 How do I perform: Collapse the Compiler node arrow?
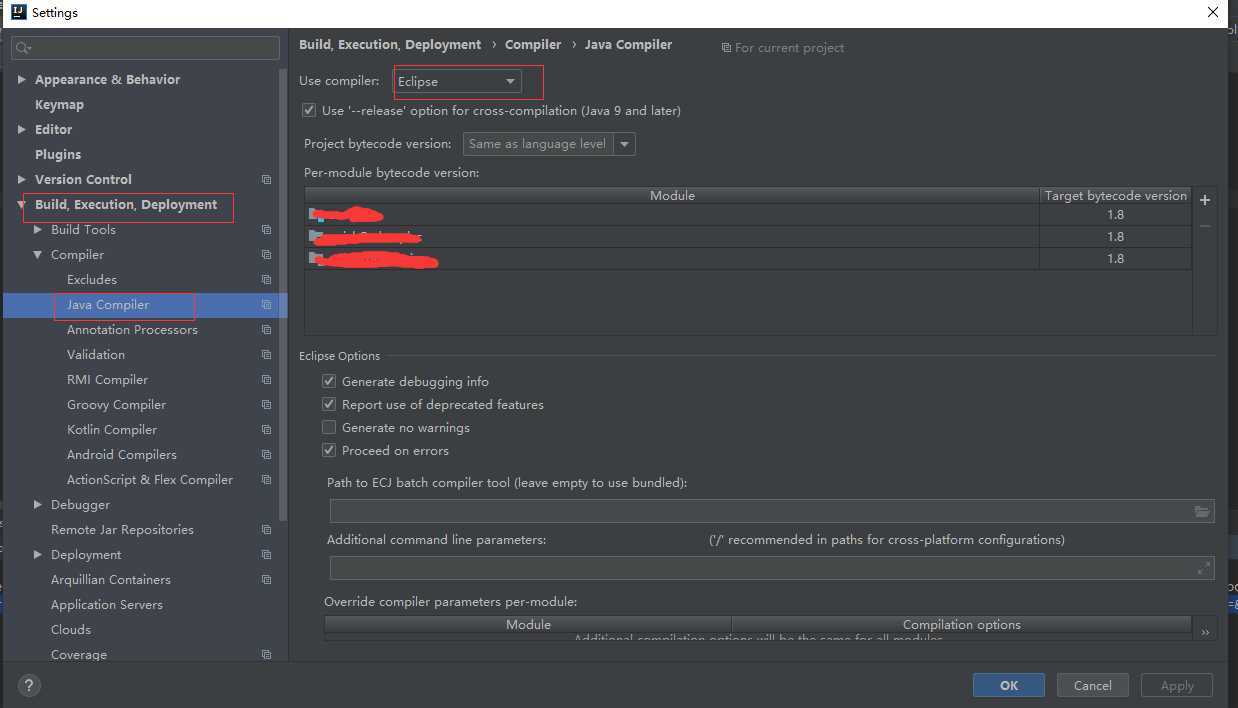(38, 255)
